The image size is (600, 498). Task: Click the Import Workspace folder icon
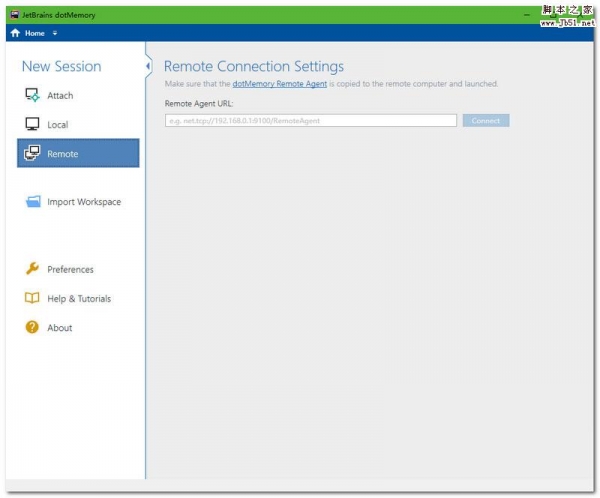33,201
